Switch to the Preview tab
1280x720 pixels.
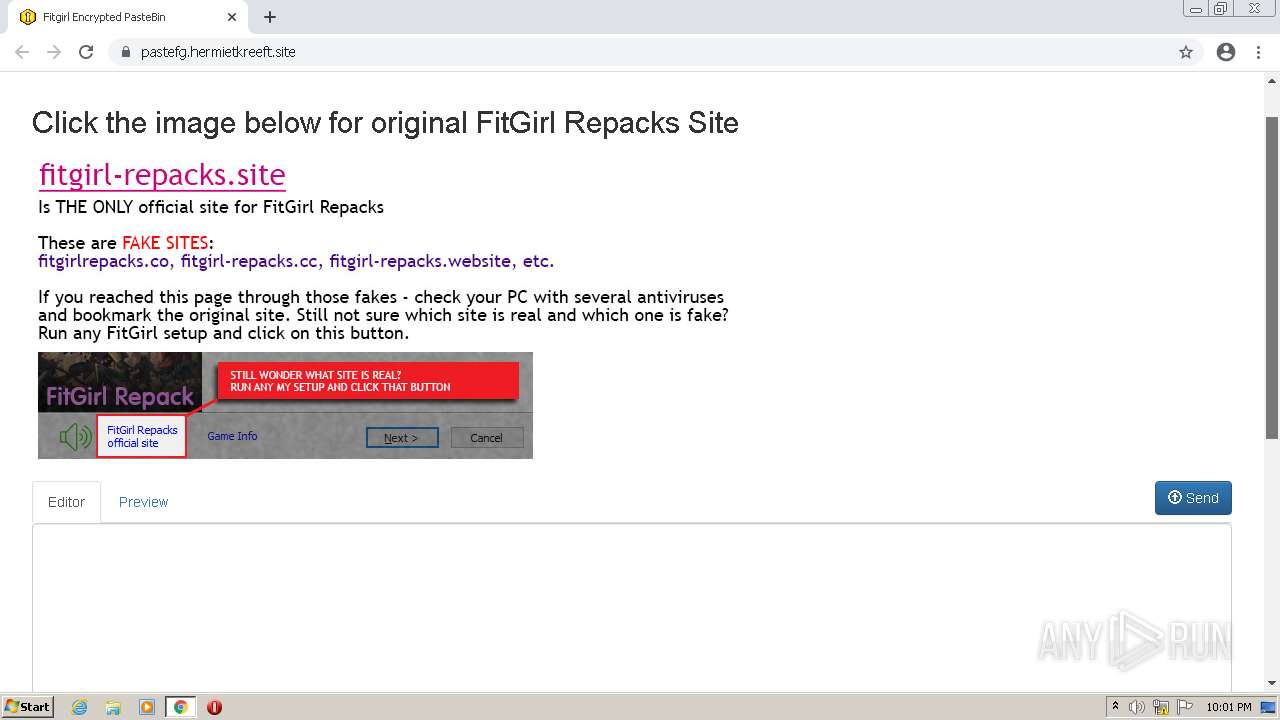click(x=143, y=502)
